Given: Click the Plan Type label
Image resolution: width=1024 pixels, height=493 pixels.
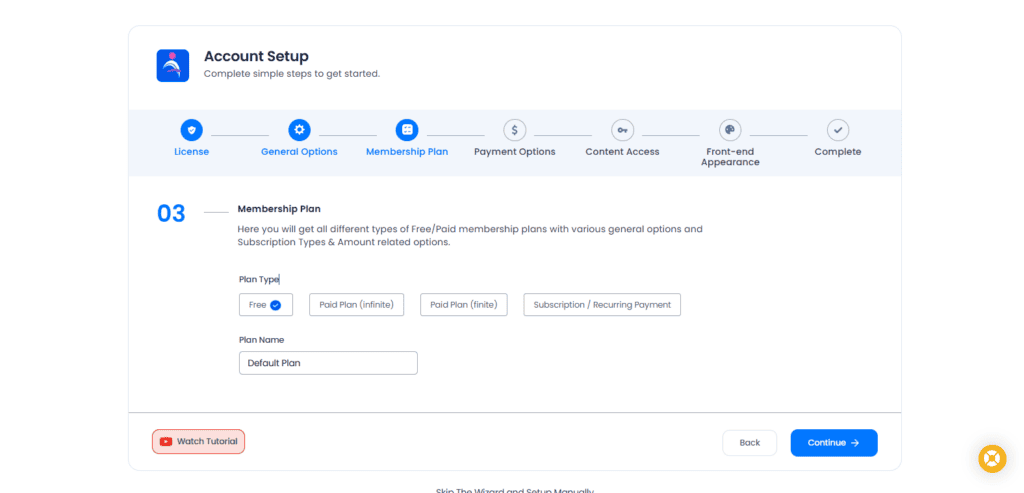Looking at the screenshot, I should pos(259,279).
